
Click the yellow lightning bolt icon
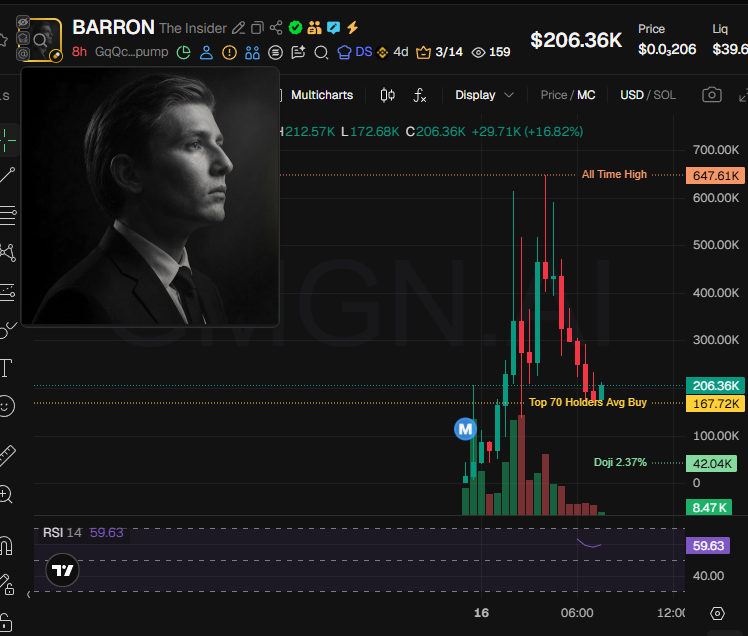point(353,28)
